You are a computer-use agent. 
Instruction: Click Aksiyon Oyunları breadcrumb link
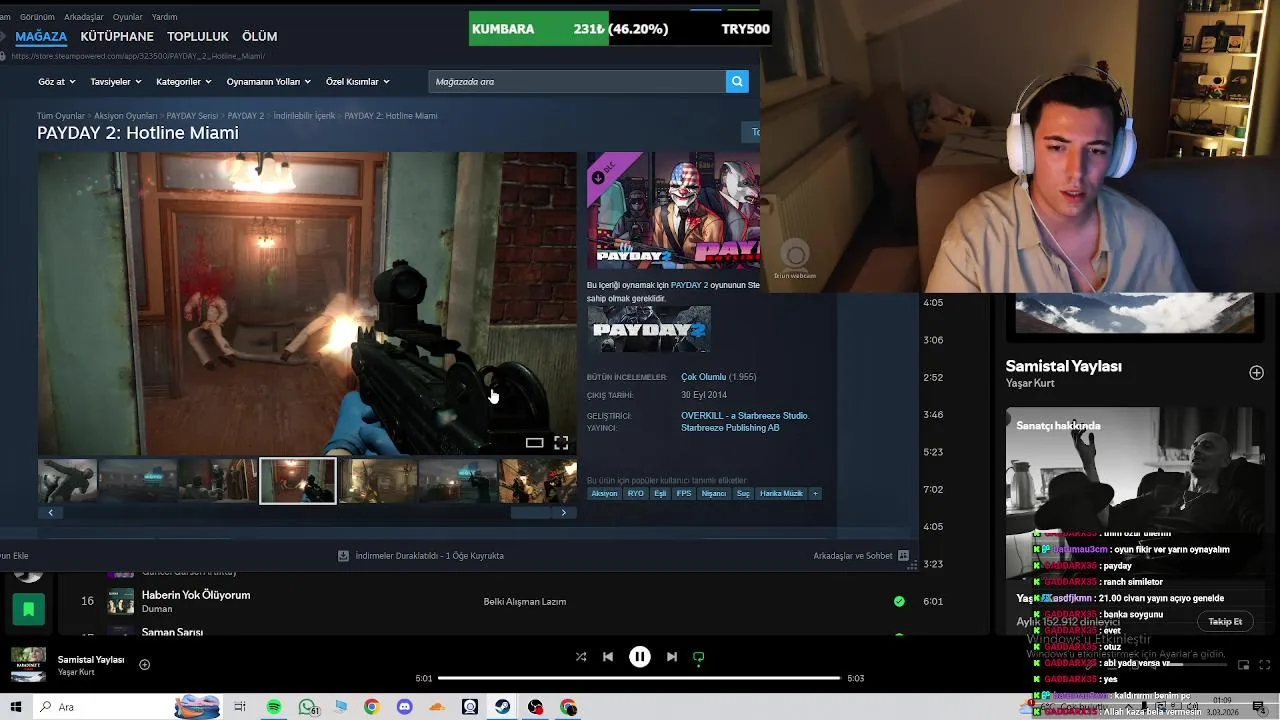pos(126,116)
